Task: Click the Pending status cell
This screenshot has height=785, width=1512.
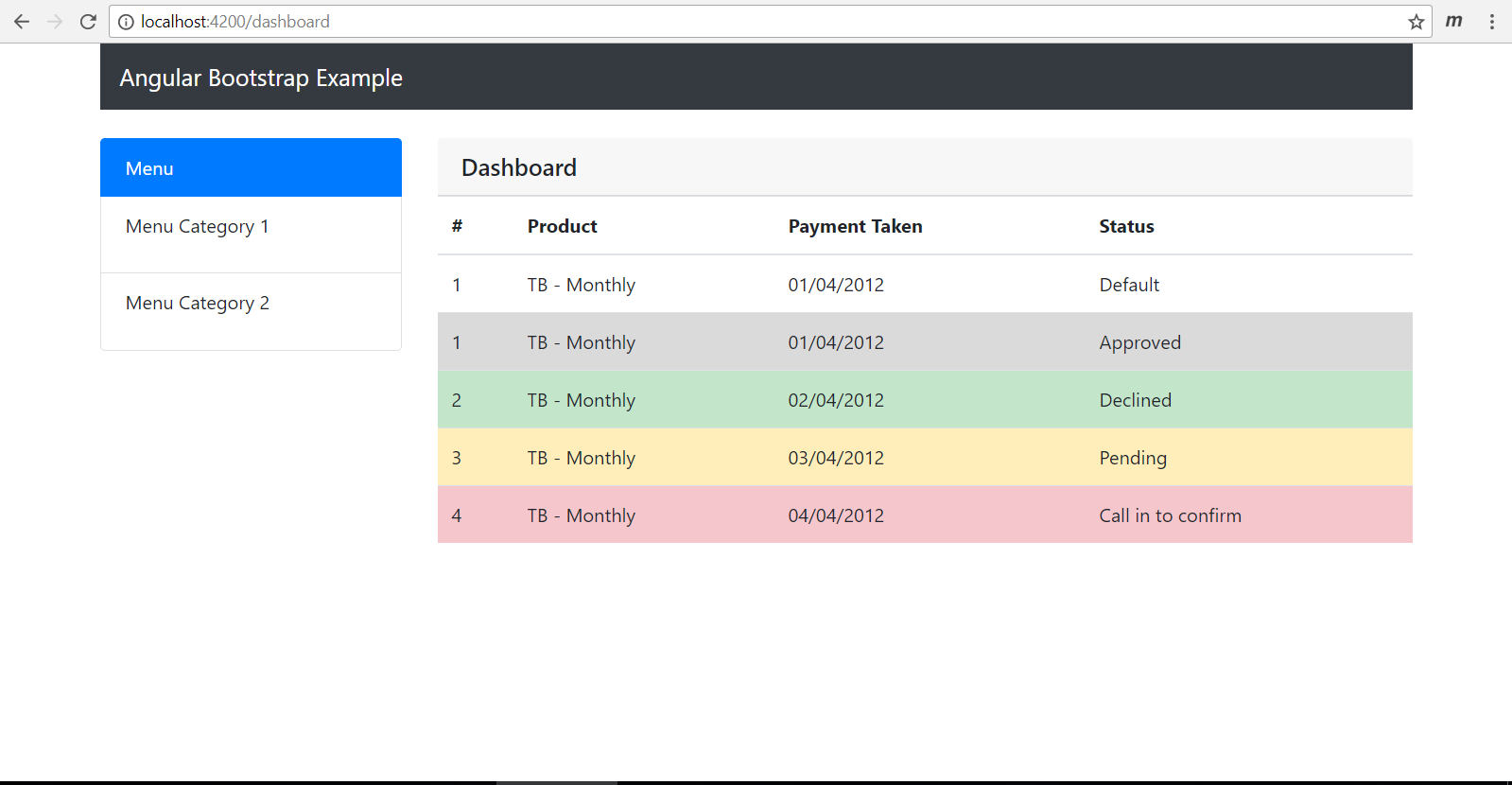Action: tap(1133, 458)
